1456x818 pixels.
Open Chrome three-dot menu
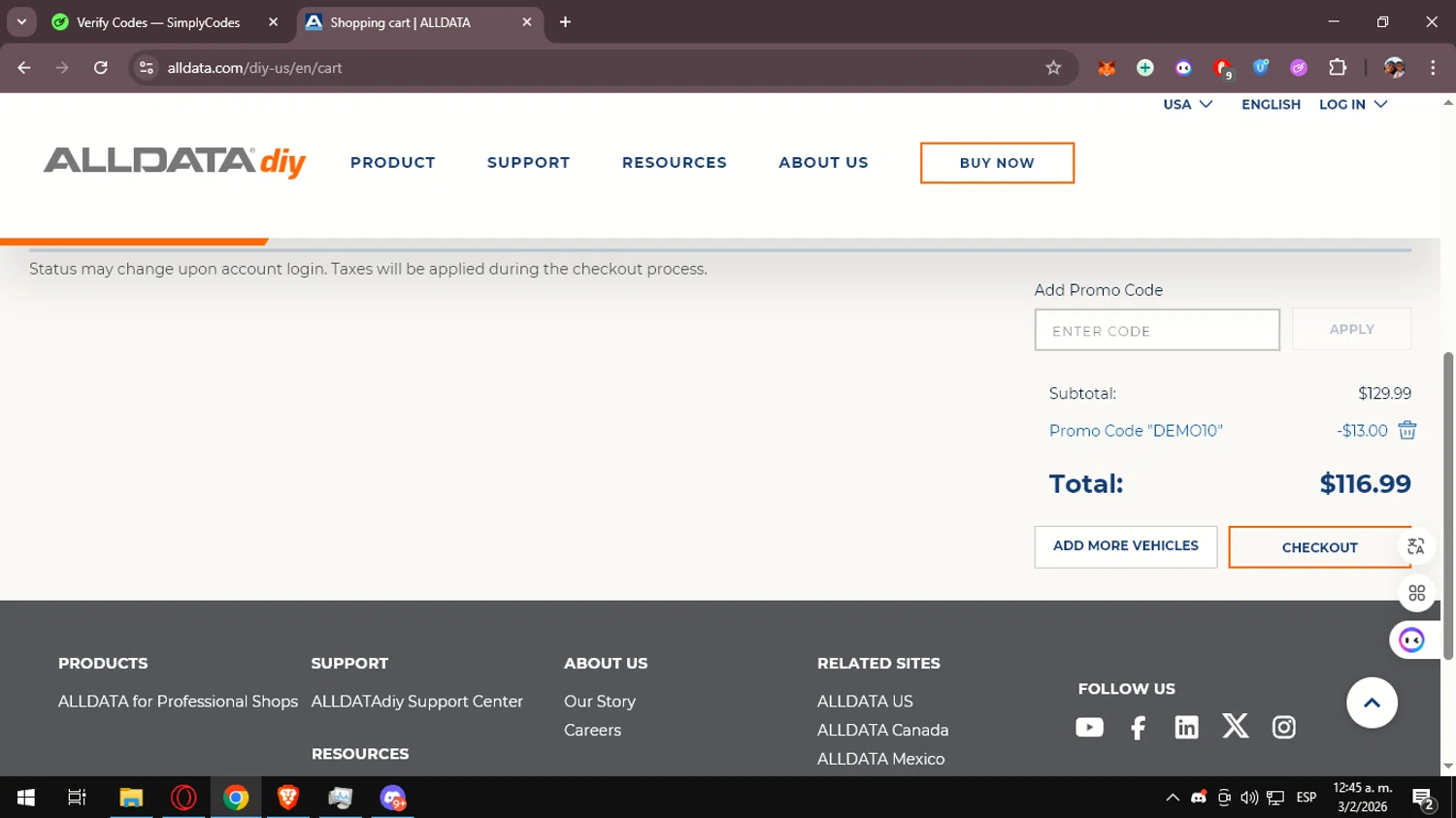click(1433, 68)
